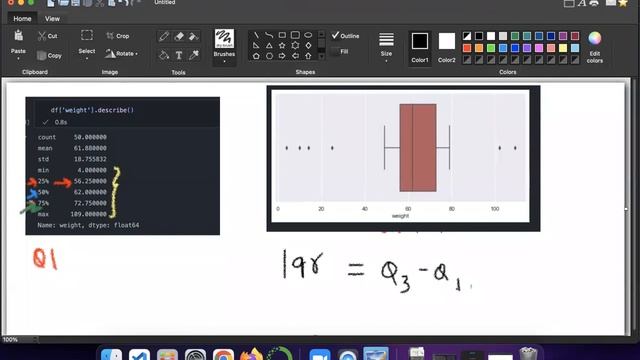Click the italic A icon in title bar
This screenshot has height=360, width=640.
pos(582,3)
